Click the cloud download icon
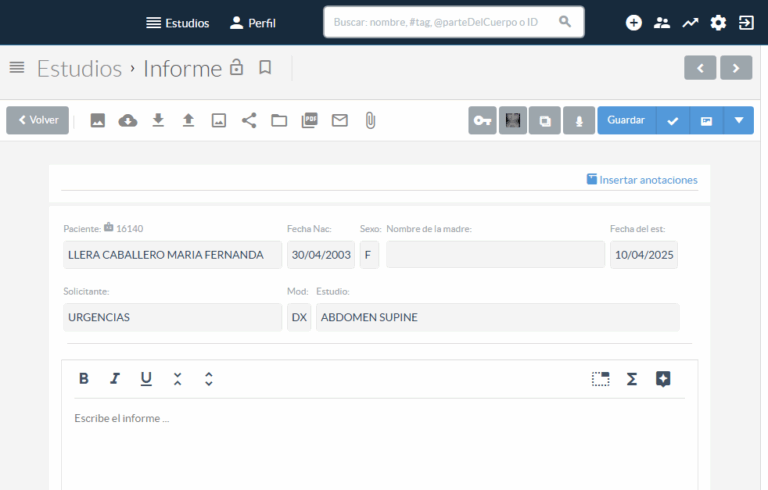The height and width of the screenshot is (490, 768). pos(128,120)
